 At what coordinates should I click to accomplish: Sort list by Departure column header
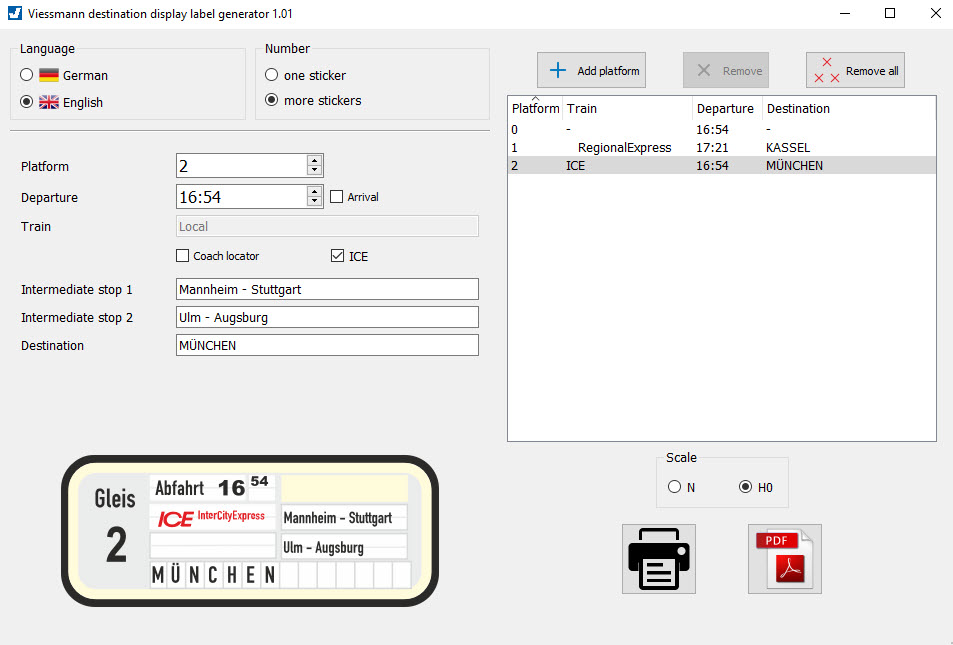[727, 108]
